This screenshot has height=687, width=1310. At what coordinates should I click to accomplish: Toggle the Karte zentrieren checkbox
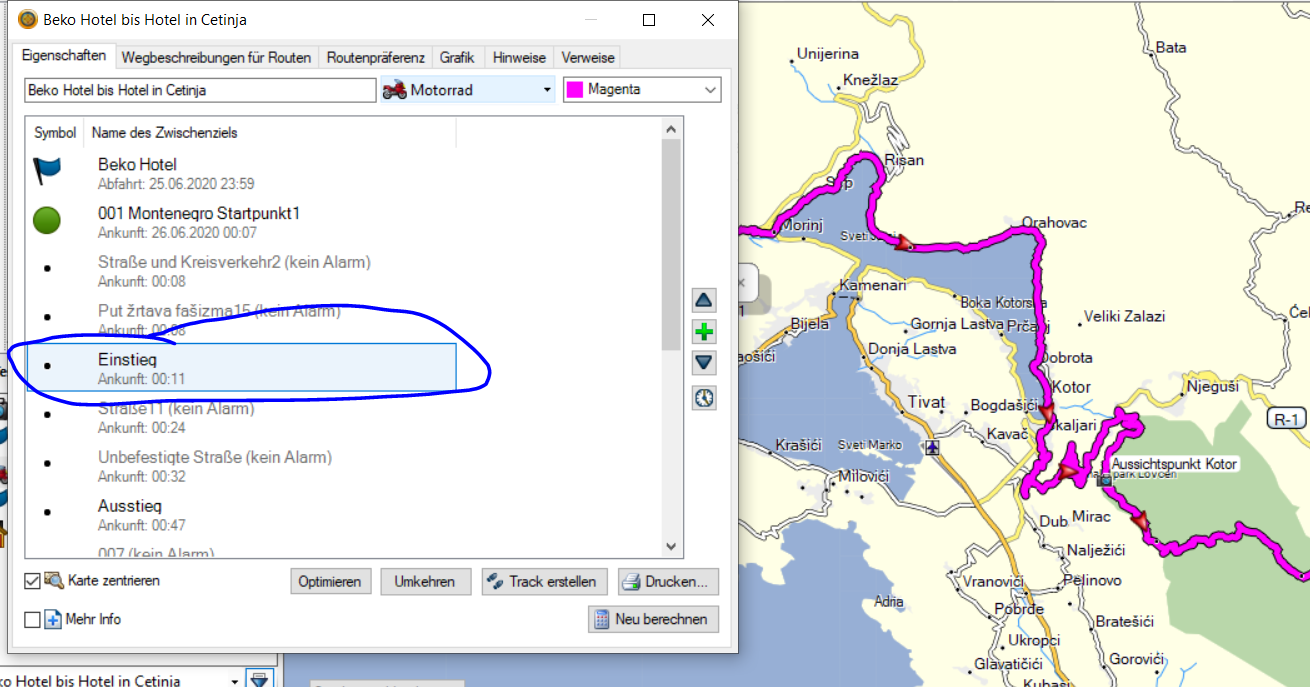point(32,580)
